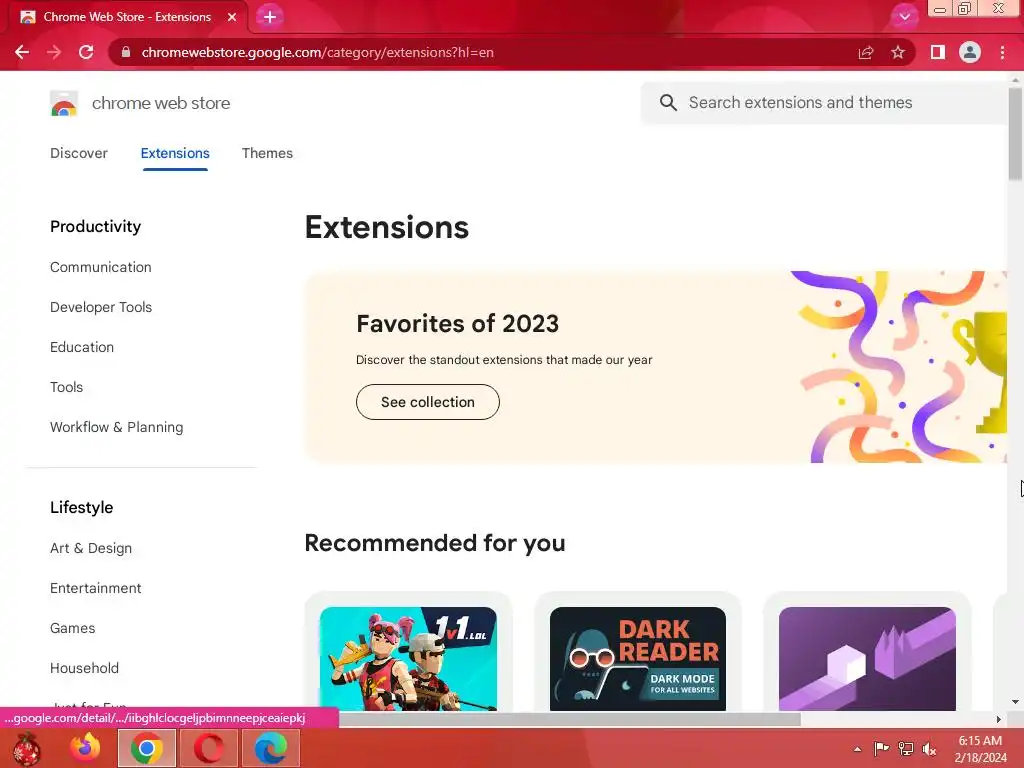Viewport: 1024px width, 768px height.
Task: Focus the Search extensions and themes field
Action: (824, 103)
